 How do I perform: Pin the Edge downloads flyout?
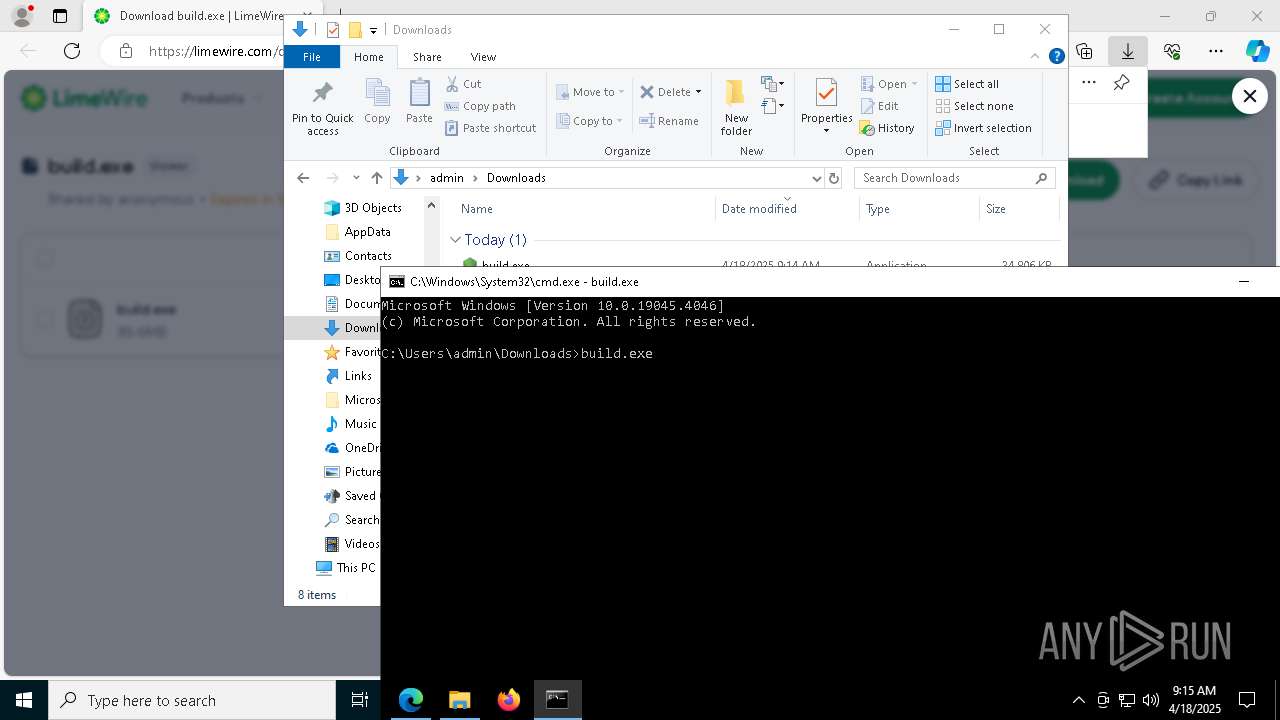click(1122, 83)
